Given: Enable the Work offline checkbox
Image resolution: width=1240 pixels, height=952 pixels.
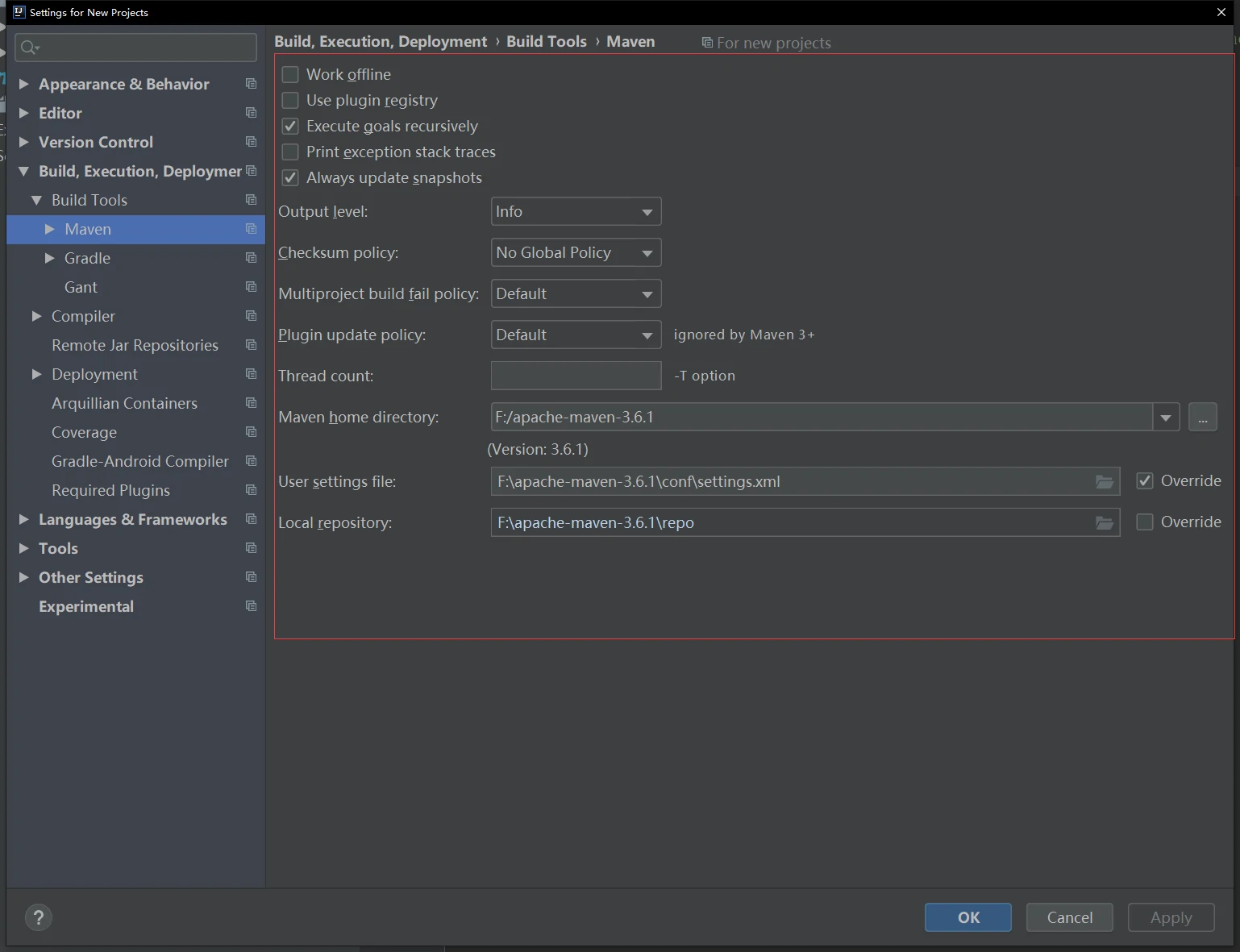Looking at the screenshot, I should [x=290, y=75].
